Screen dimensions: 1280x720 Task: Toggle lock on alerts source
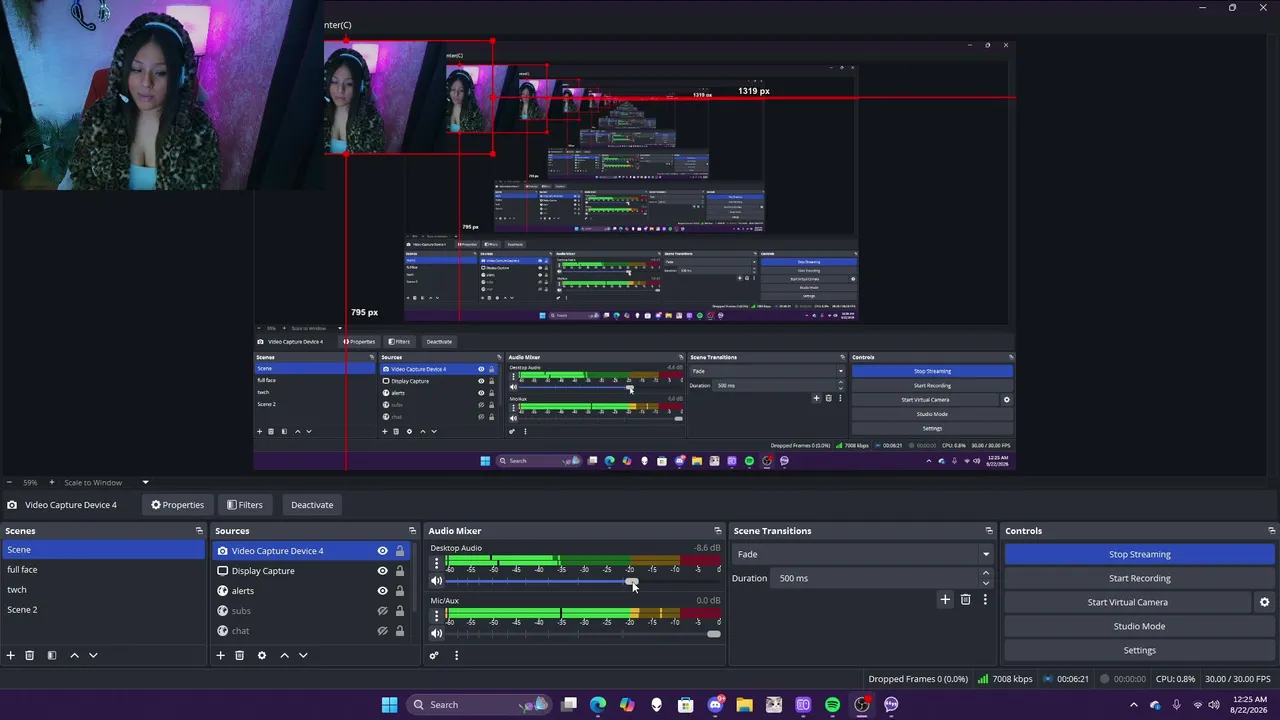(x=400, y=591)
